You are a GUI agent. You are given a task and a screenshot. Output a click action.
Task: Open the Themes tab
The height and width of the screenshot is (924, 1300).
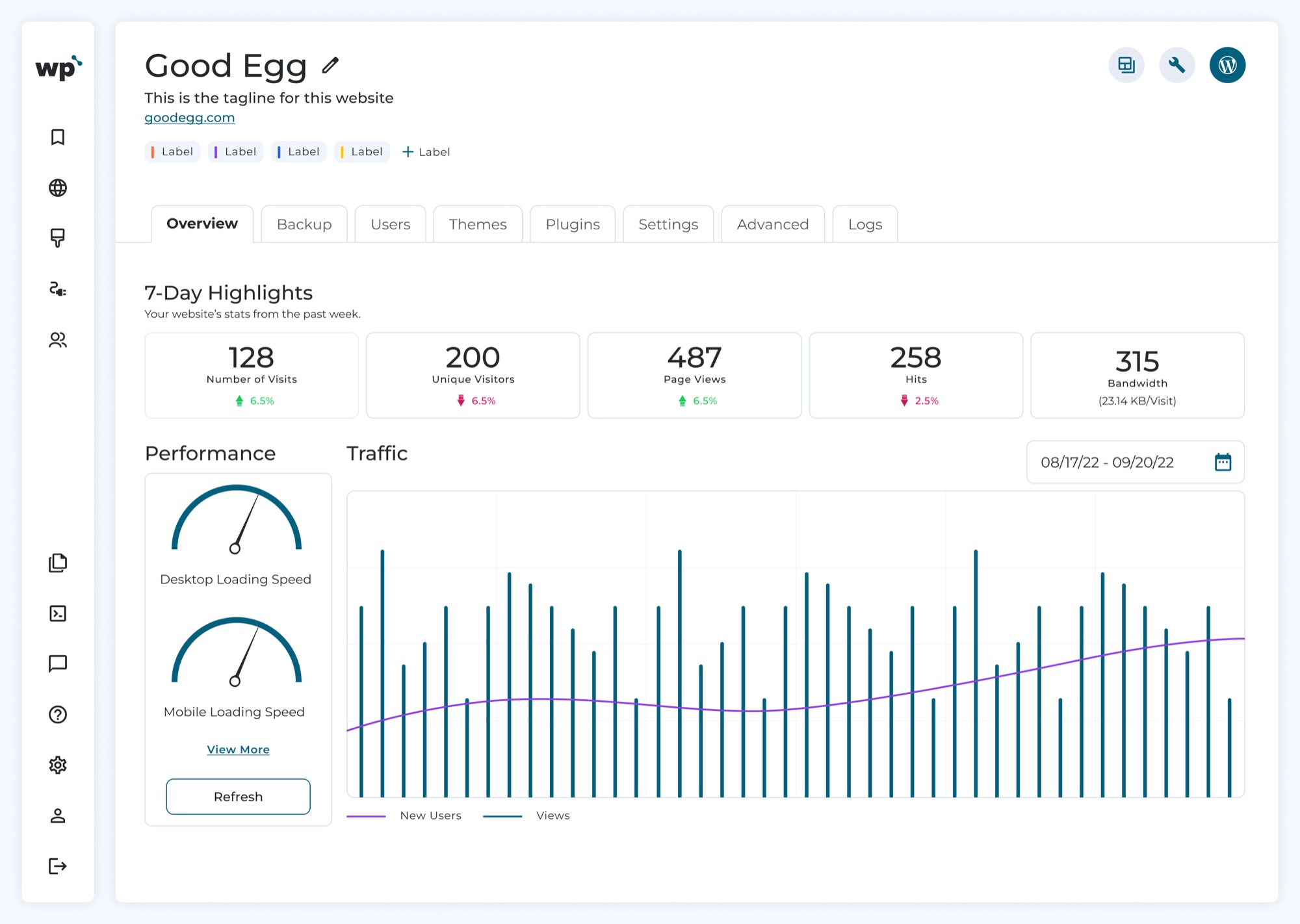(x=478, y=224)
